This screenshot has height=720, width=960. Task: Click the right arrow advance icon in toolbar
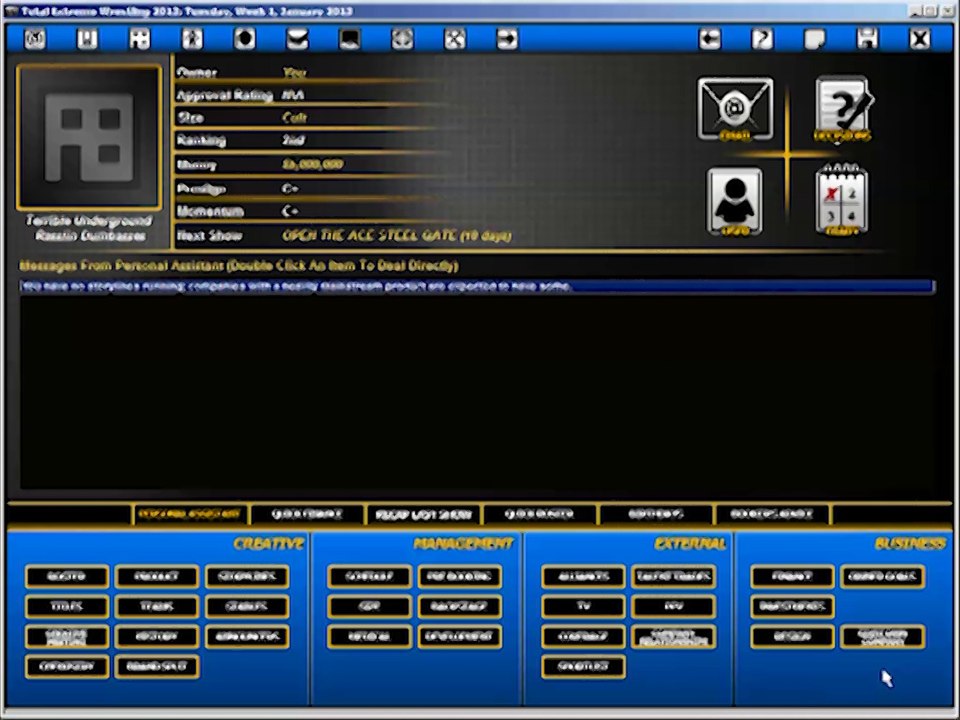click(x=507, y=39)
